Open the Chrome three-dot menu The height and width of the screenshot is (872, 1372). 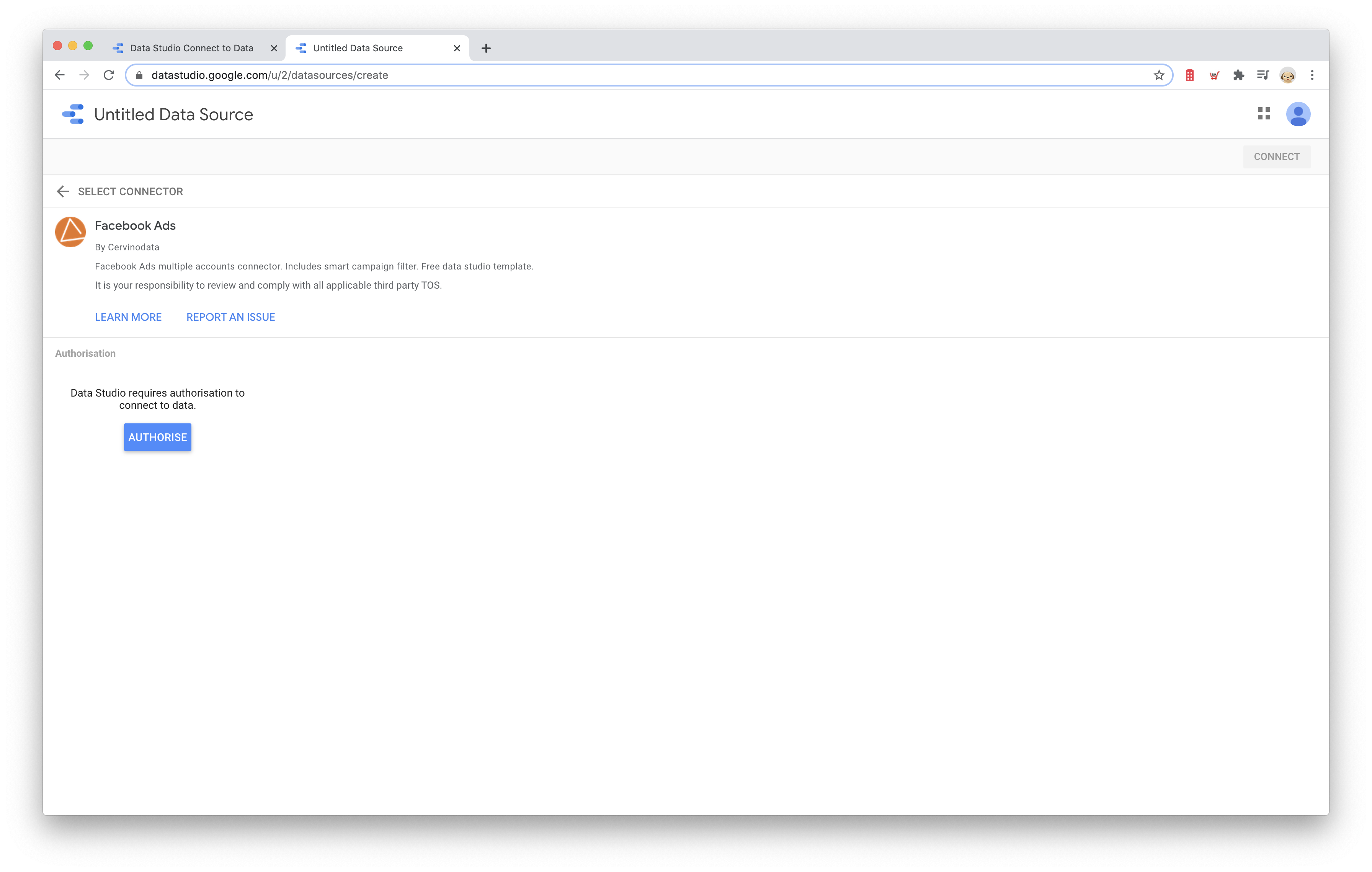point(1312,75)
